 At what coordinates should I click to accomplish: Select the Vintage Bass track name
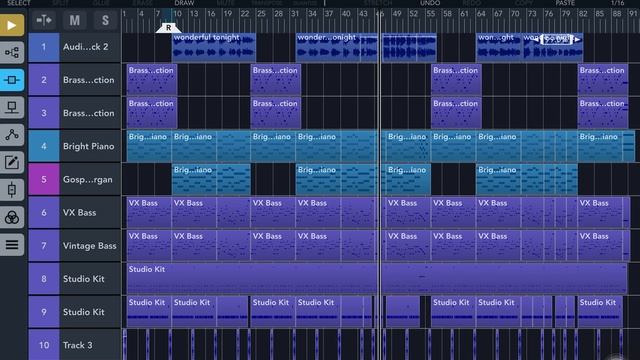(x=89, y=246)
